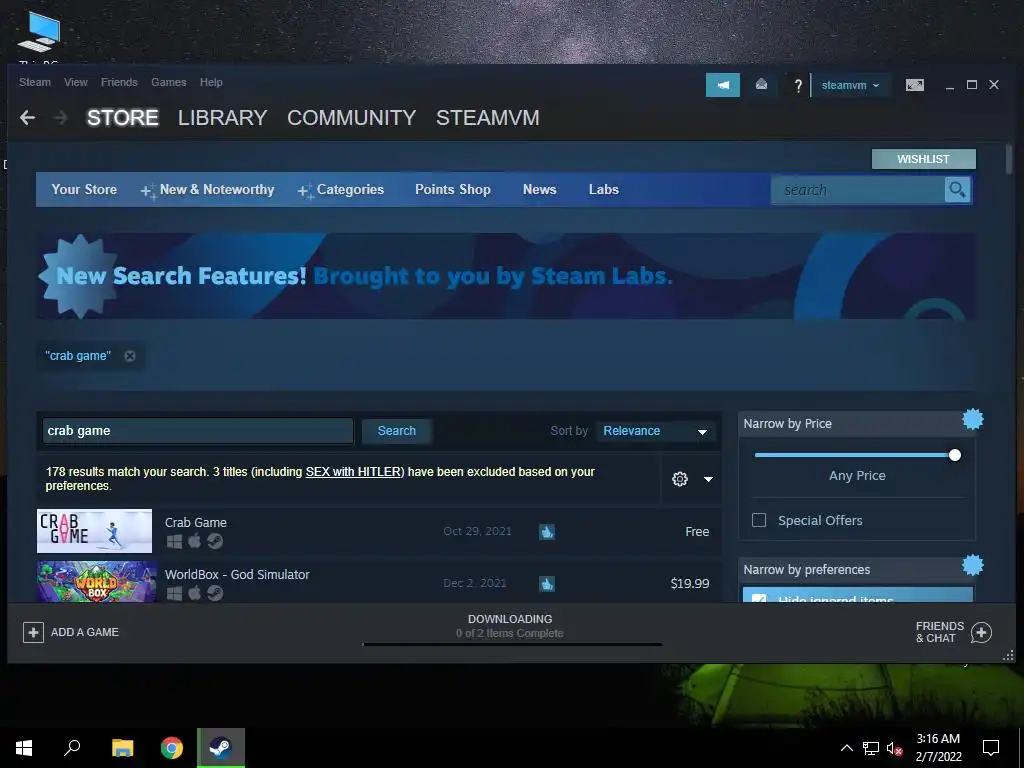
Task: Open Labs link
Action: [x=603, y=189]
